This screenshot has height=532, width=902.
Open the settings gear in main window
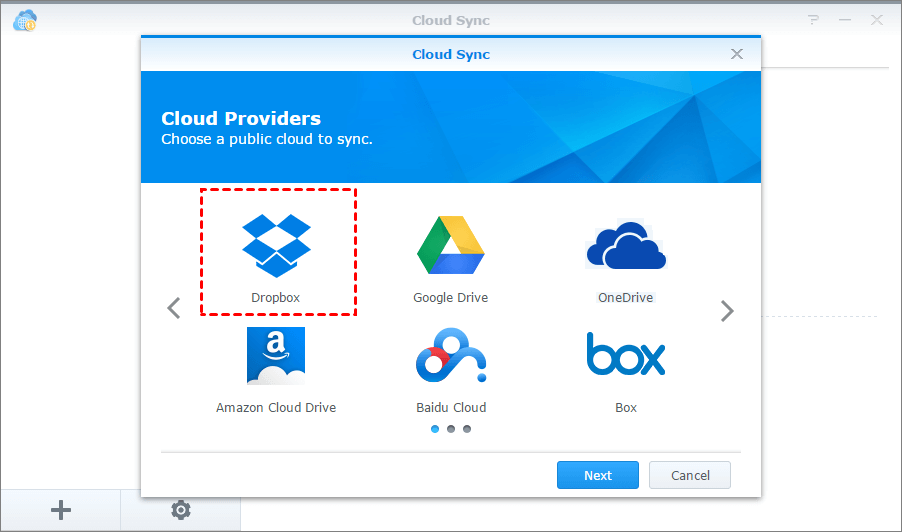point(181,510)
